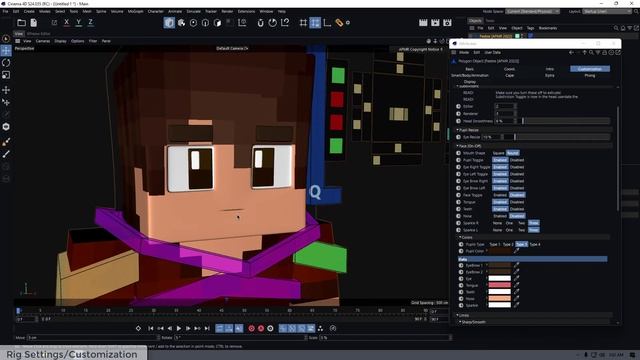Select the Rotate tool in left palette
This screenshot has width=640, height=360.
coord(6,63)
